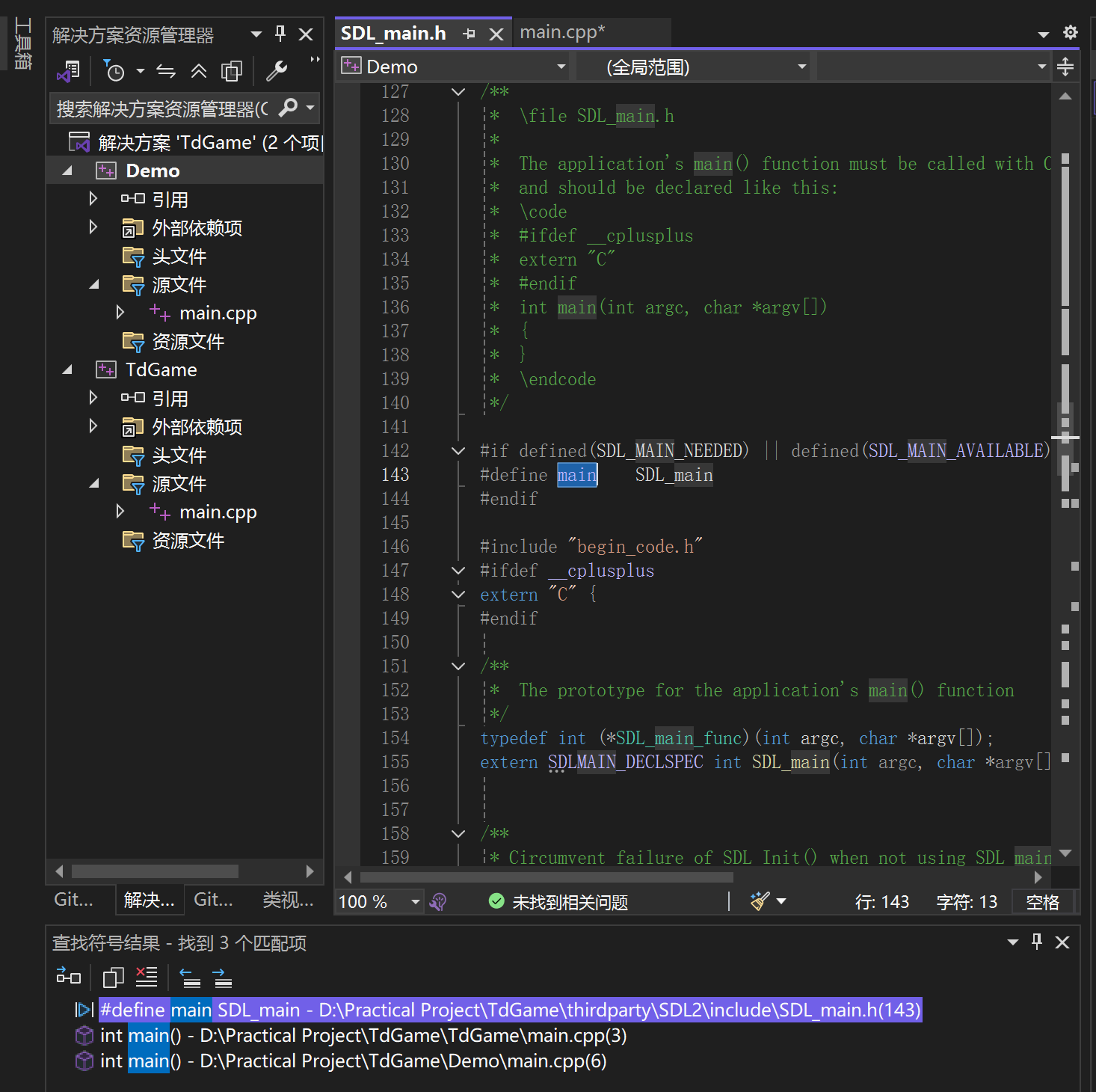
Task: Select 头文件 folder under Demo
Action: pos(179,256)
